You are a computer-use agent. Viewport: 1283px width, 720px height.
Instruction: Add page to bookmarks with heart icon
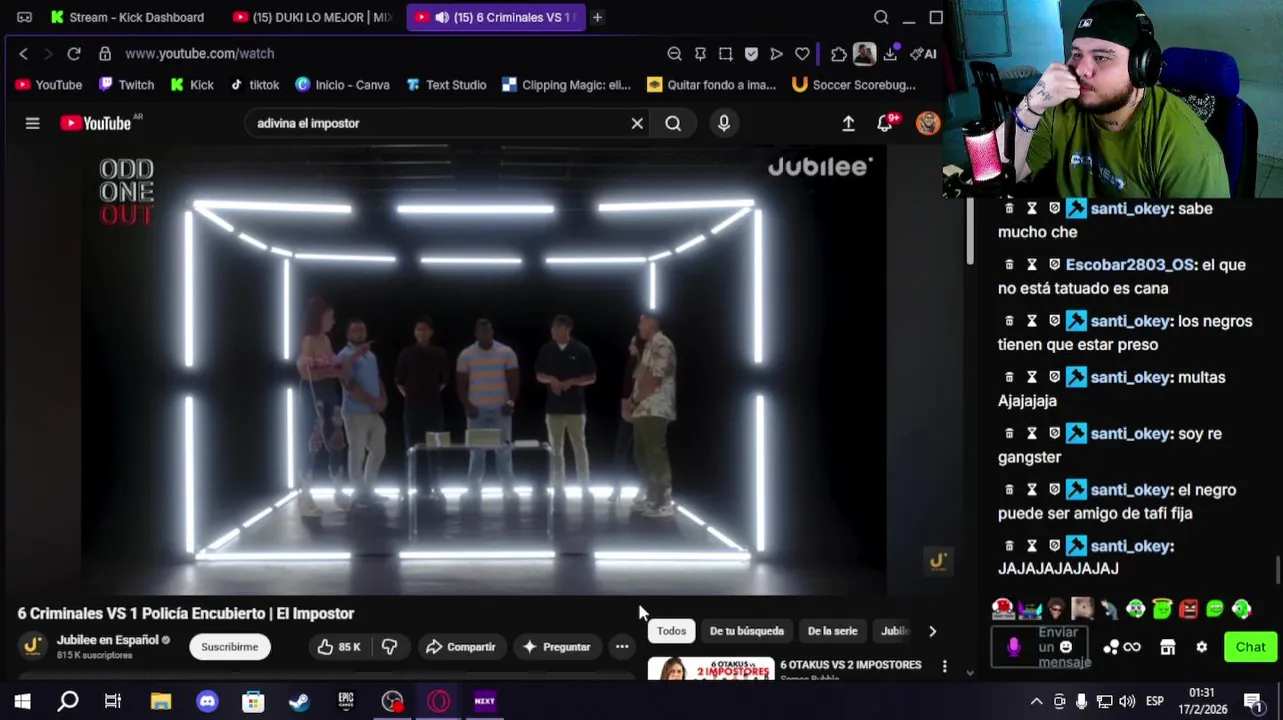802,54
